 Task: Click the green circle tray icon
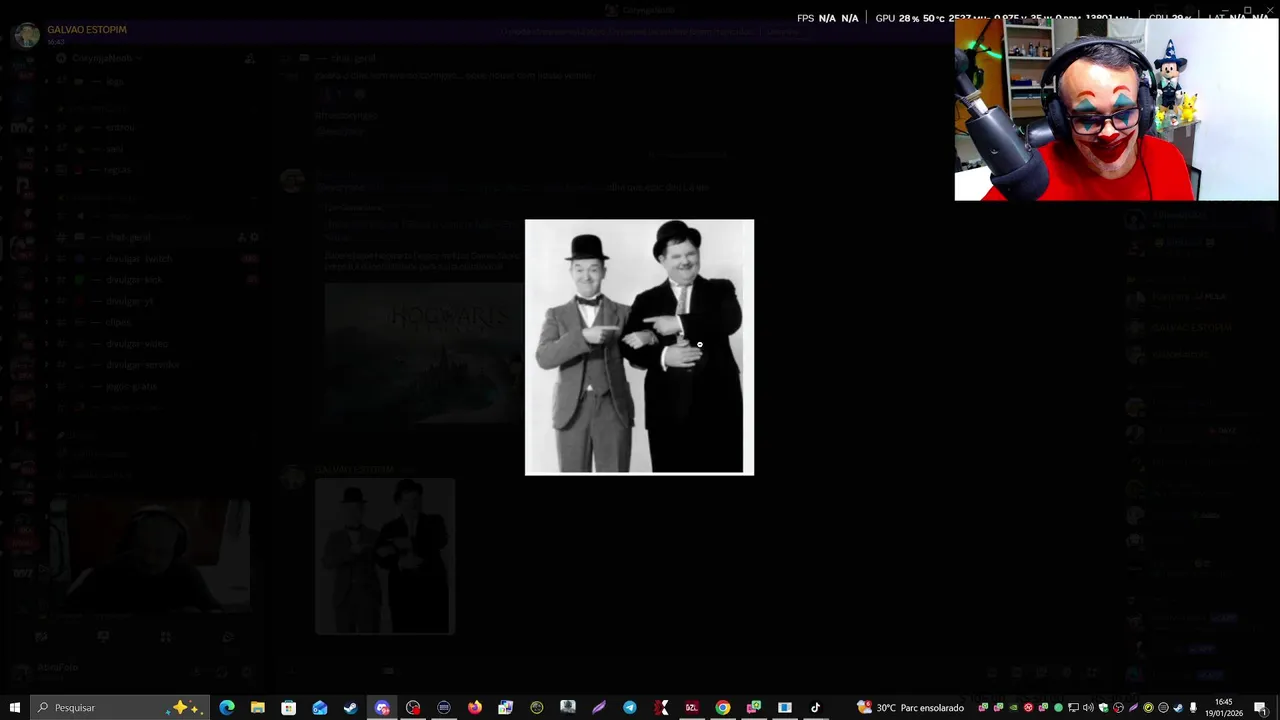coord(1058,707)
